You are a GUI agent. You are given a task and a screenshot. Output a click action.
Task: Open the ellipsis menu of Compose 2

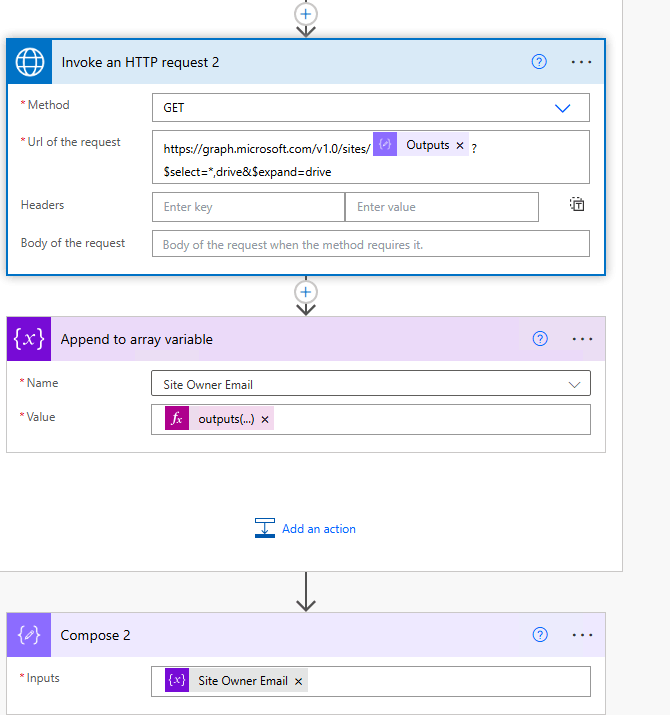coord(582,635)
